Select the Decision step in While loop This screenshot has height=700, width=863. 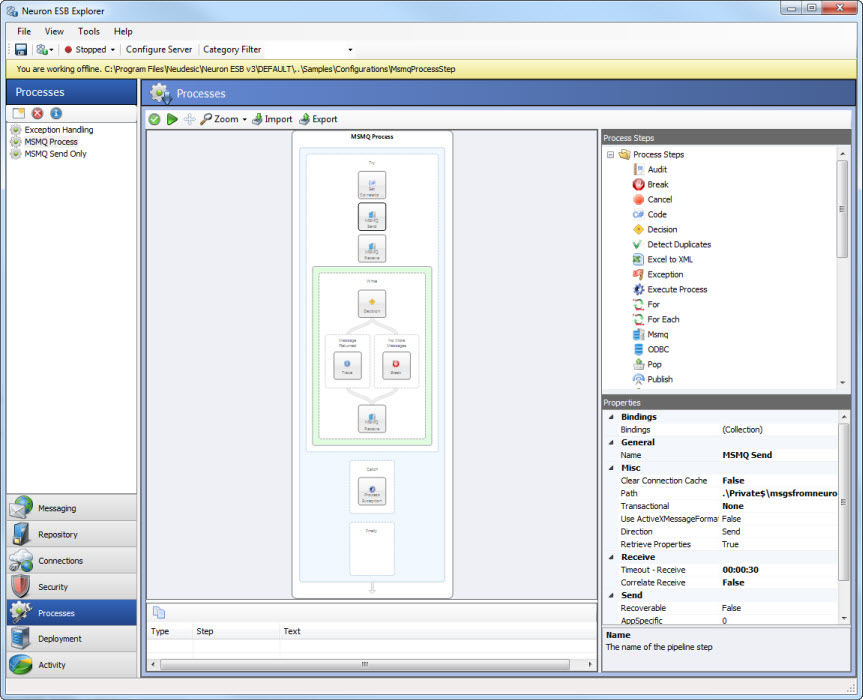coord(372,304)
